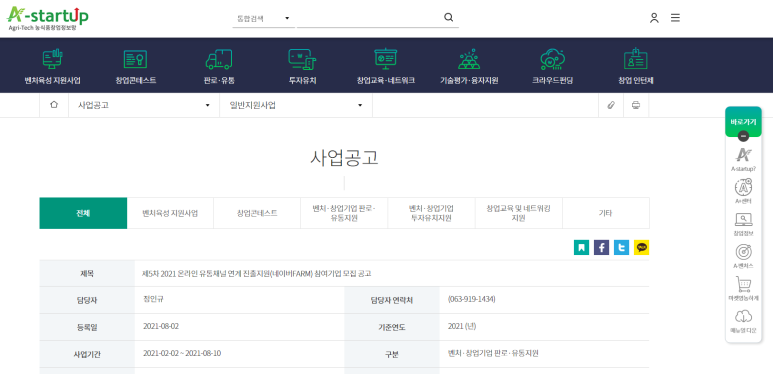773x374 pixels.
Task: Select 창업교육 및 네트워킹 지원 tab
Action: tap(519, 213)
